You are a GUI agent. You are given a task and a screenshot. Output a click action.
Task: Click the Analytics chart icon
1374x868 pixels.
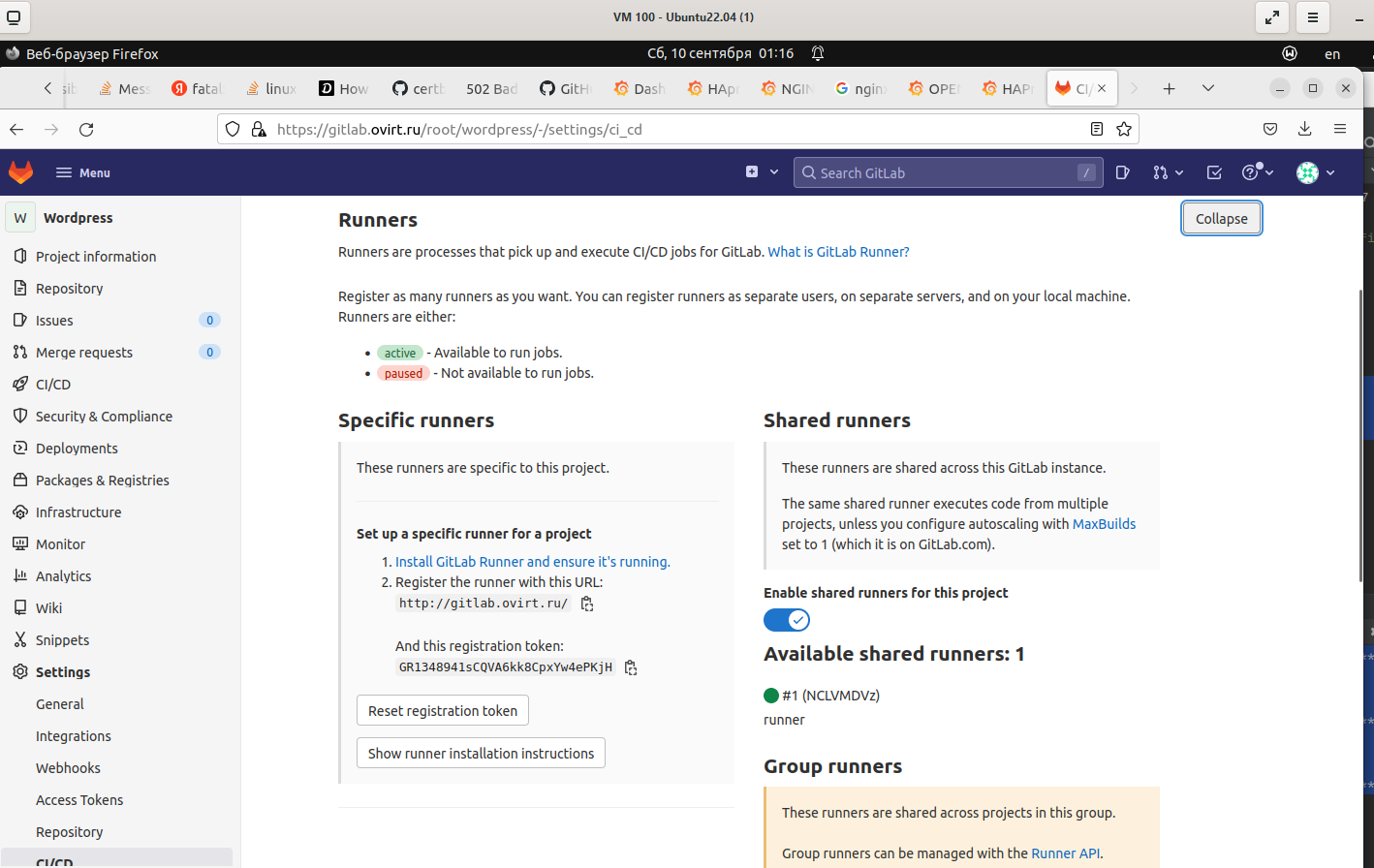click(19, 575)
